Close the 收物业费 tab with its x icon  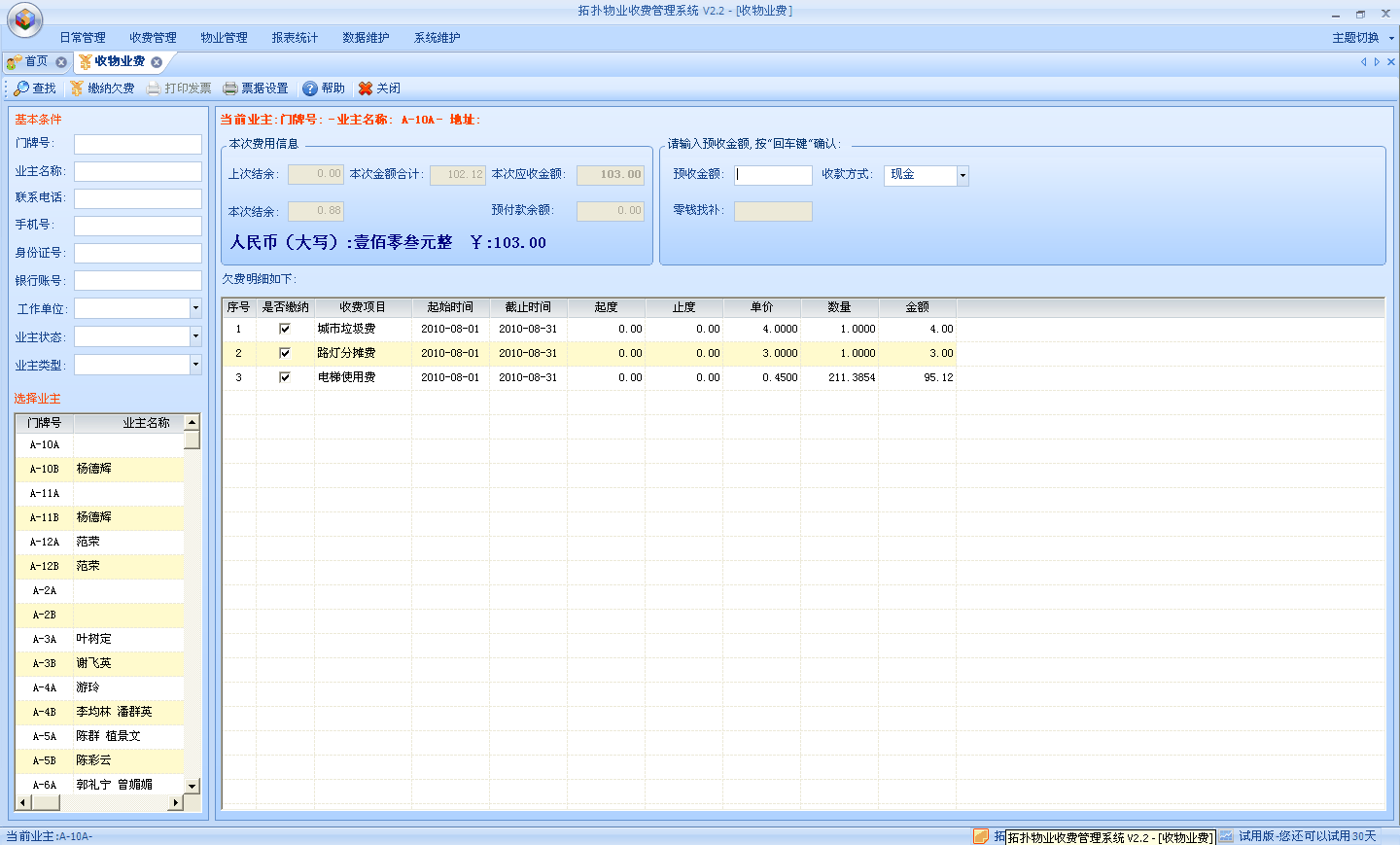[x=157, y=62]
